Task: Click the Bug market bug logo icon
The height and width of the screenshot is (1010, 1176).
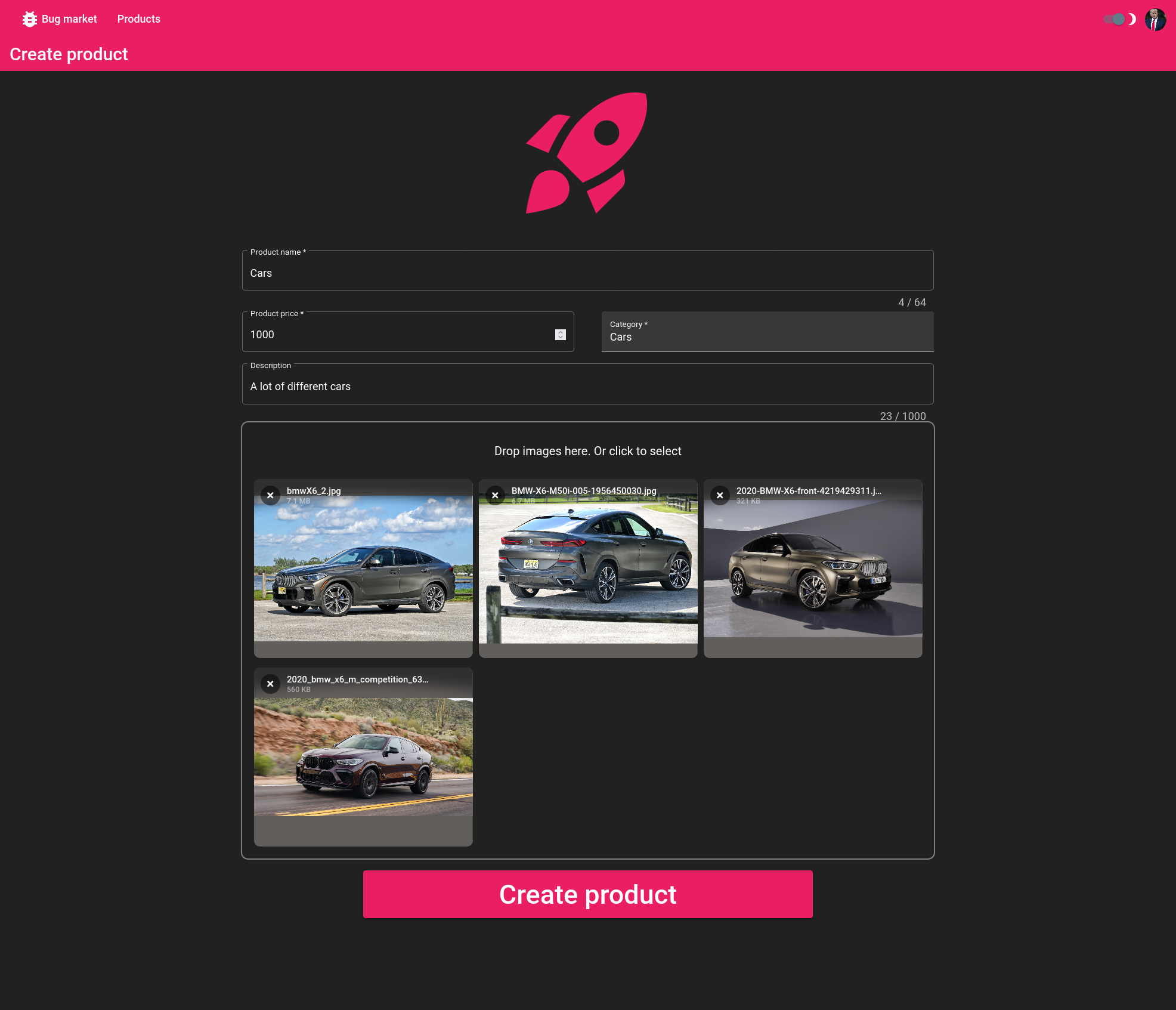Action: 29,19
